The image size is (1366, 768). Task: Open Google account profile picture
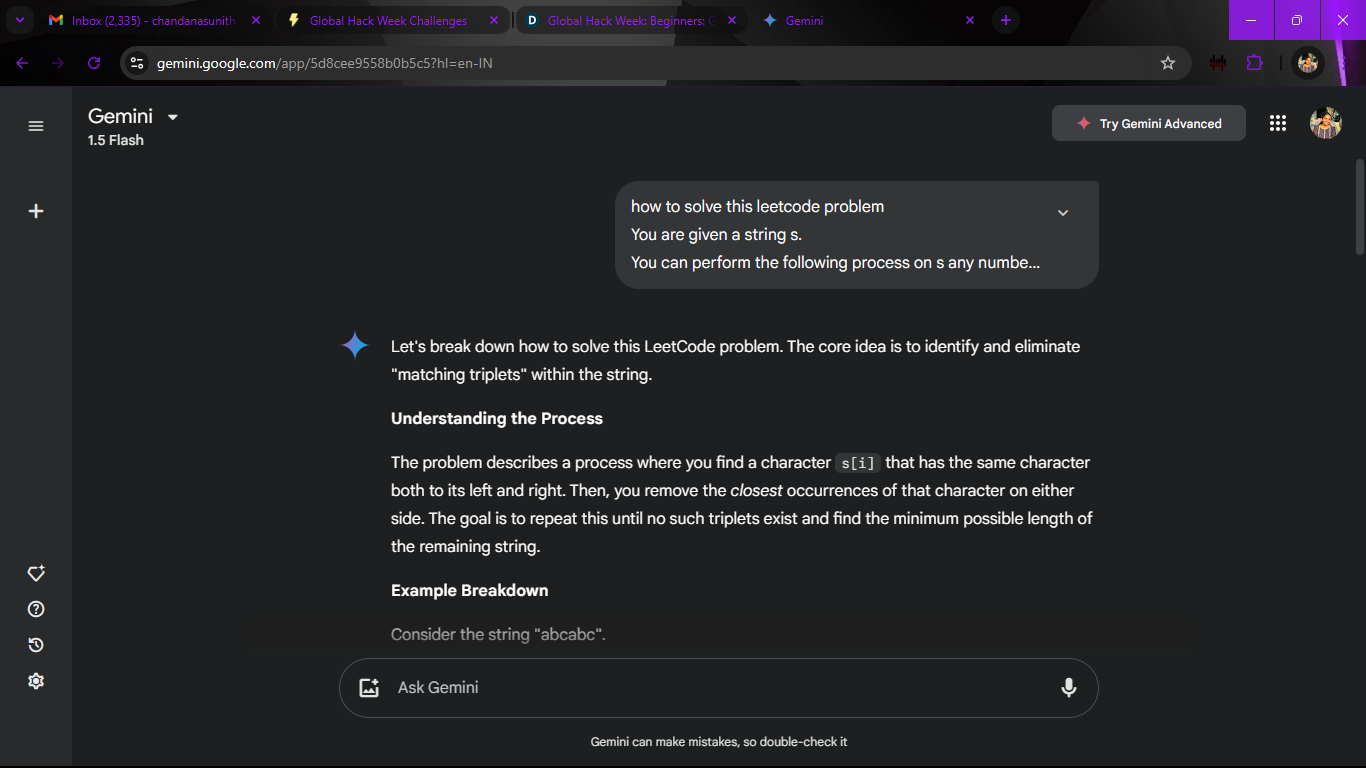coord(1325,123)
